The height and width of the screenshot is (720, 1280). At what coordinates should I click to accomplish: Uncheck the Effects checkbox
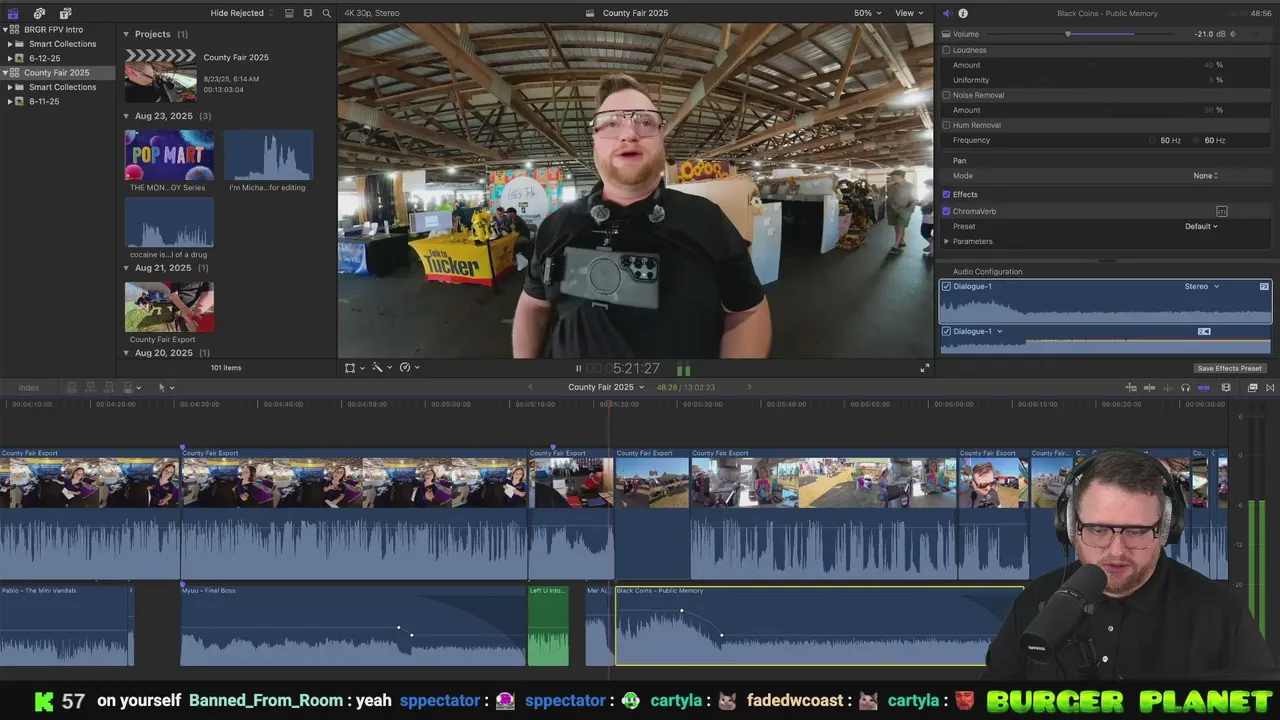[x=947, y=194]
